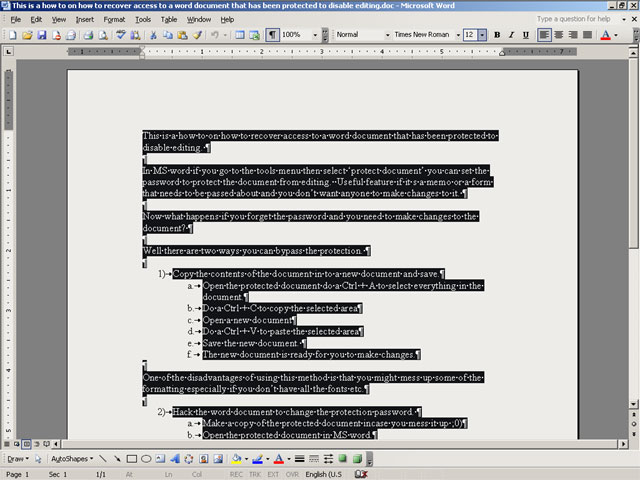The width and height of the screenshot is (640, 480).
Task: Toggle OVR overtype mode in status bar
Action: [292, 474]
